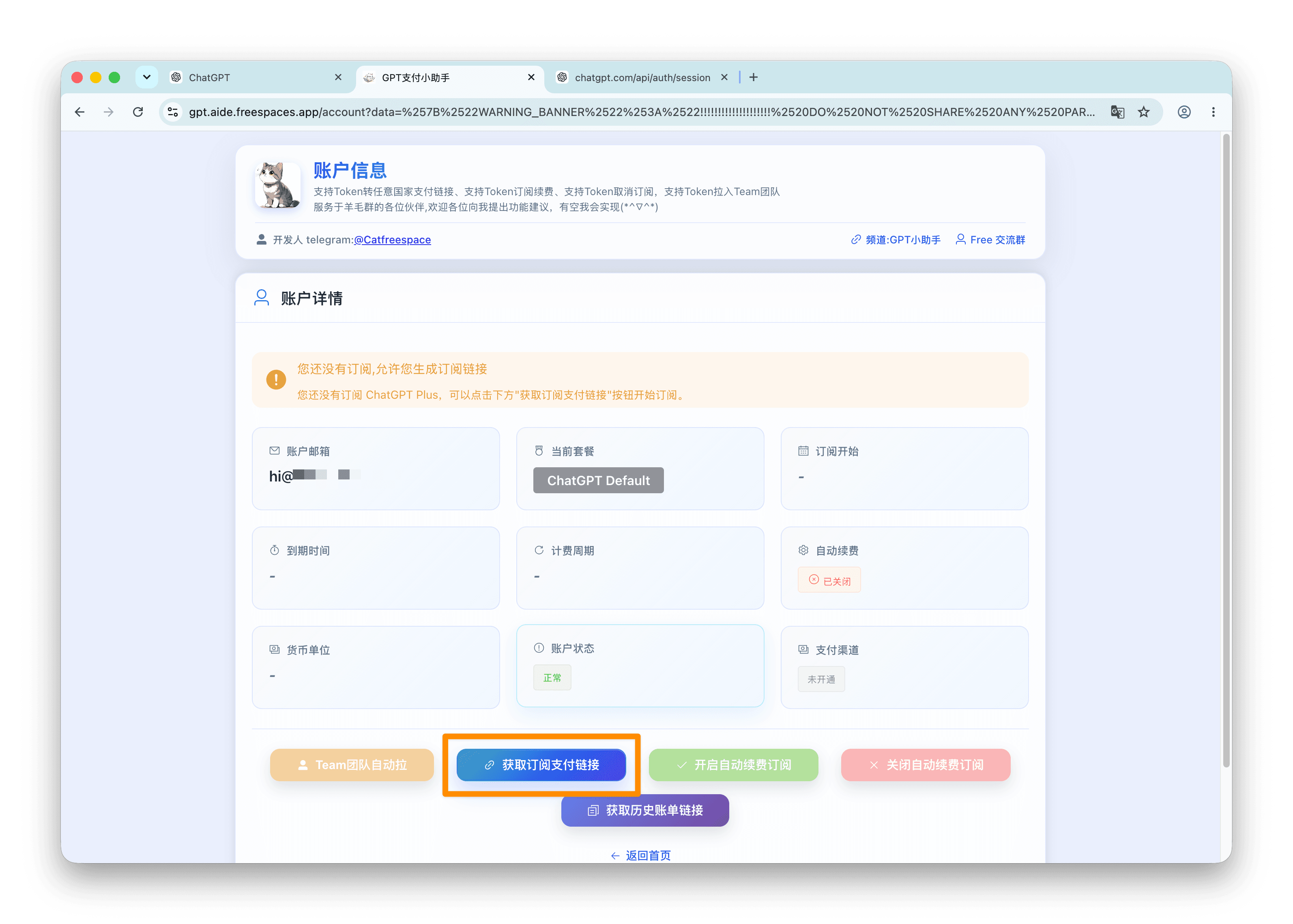The width and height of the screenshot is (1293, 924).
Task: Open the browser profile icon
Action: [1184, 112]
